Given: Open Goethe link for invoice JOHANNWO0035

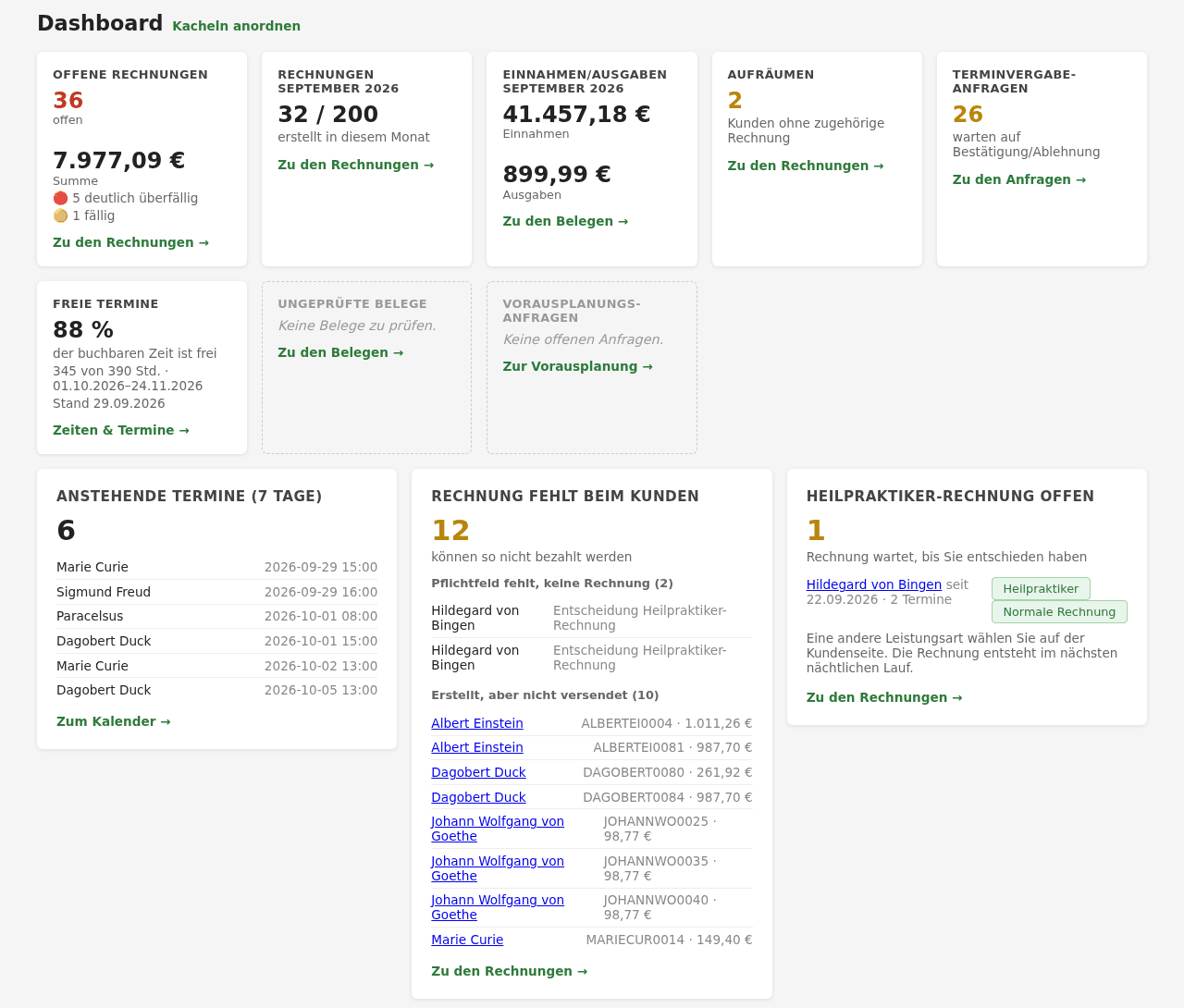Looking at the screenshot, I should coord(498,868).
